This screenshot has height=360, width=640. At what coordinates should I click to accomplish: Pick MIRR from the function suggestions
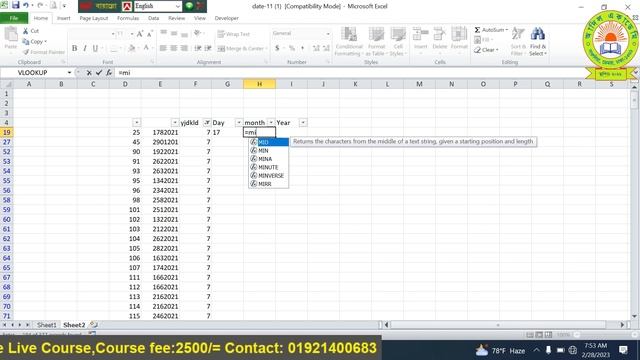(268, 184)
